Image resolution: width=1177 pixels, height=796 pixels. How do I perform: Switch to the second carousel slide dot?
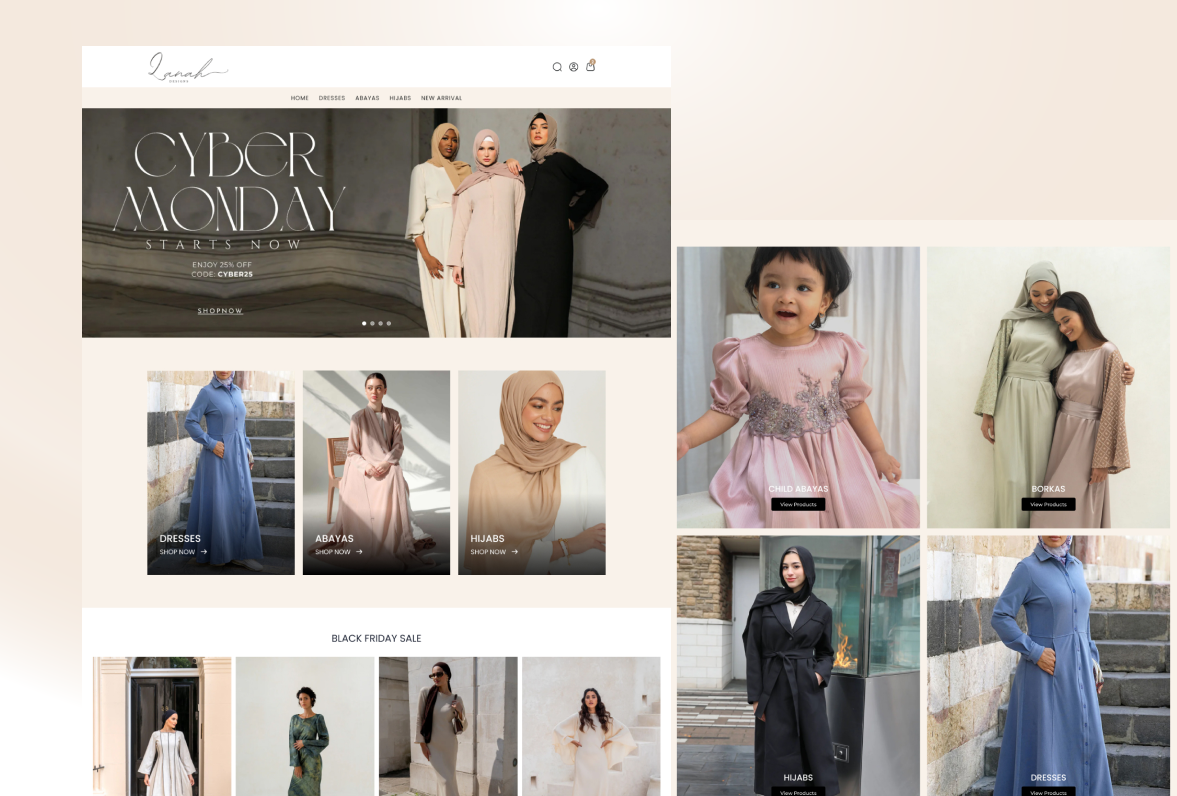click(x=372, y=323)
